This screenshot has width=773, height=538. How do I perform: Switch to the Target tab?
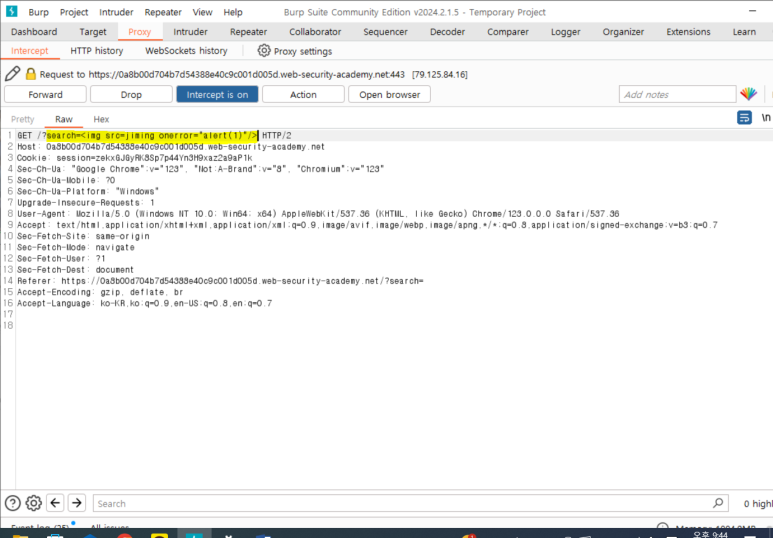[93, 32]
